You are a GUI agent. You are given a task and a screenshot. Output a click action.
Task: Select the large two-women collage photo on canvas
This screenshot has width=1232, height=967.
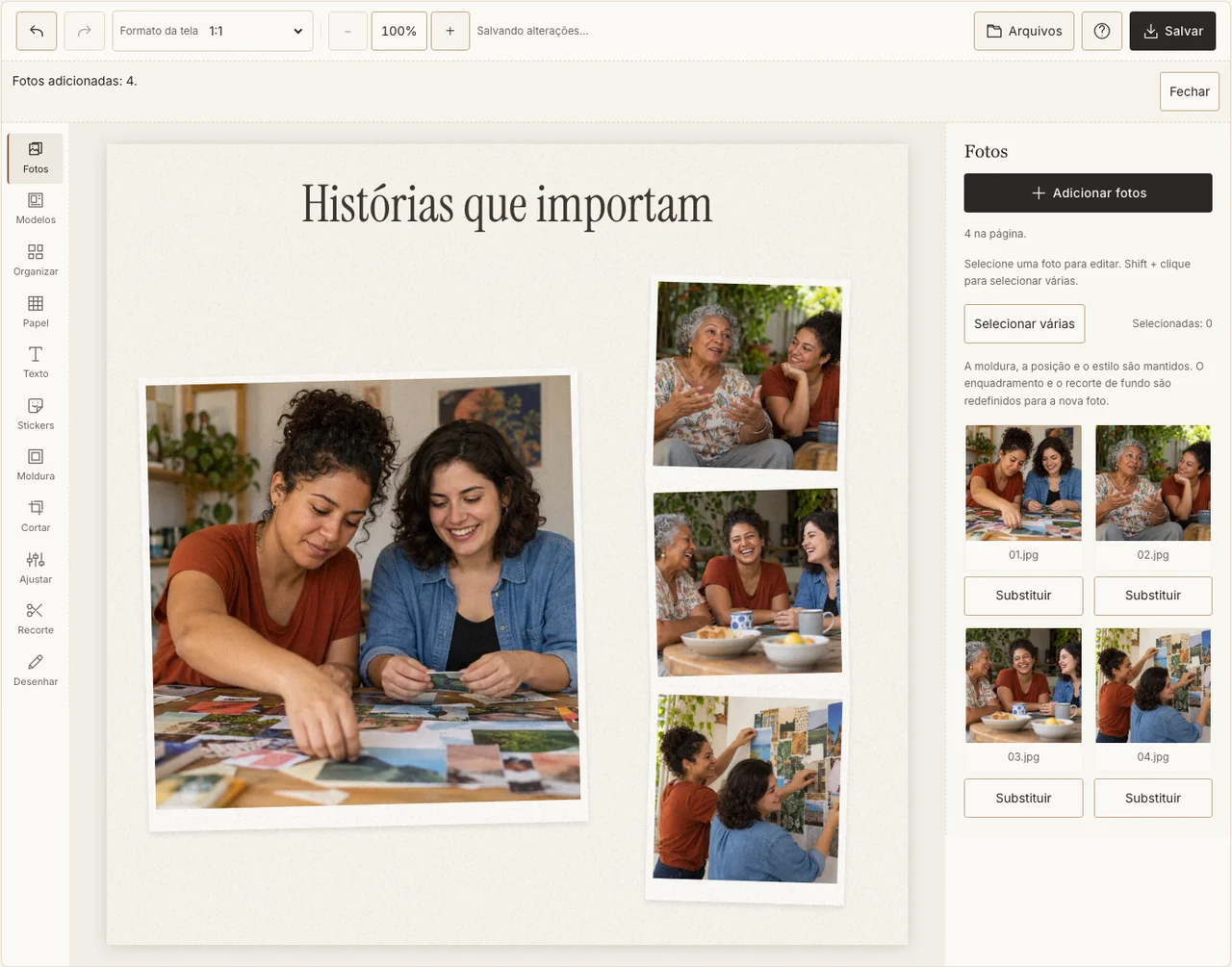point(365,600)
